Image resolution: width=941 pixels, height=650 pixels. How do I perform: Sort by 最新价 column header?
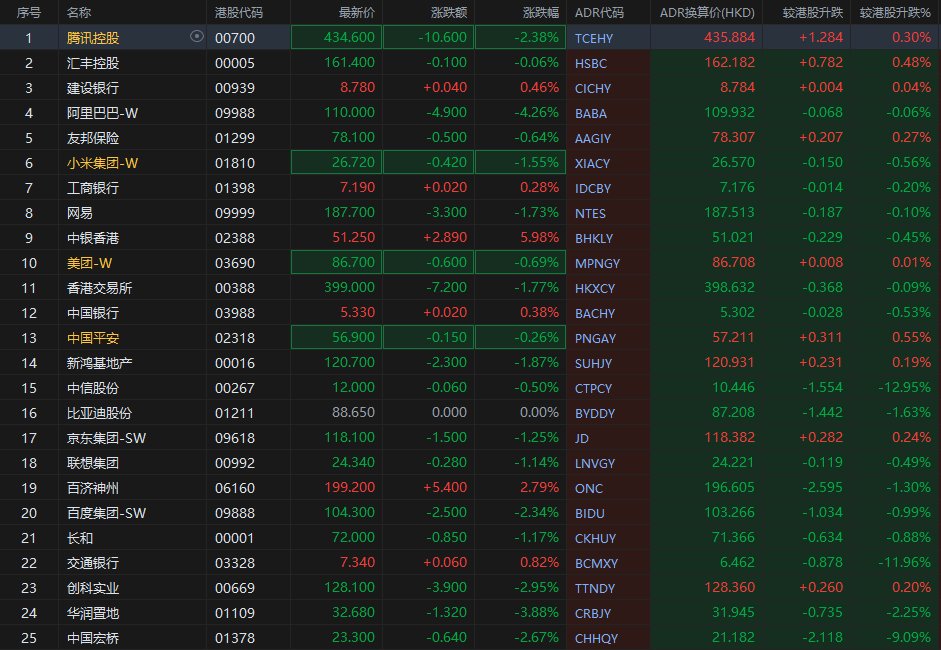356,13
